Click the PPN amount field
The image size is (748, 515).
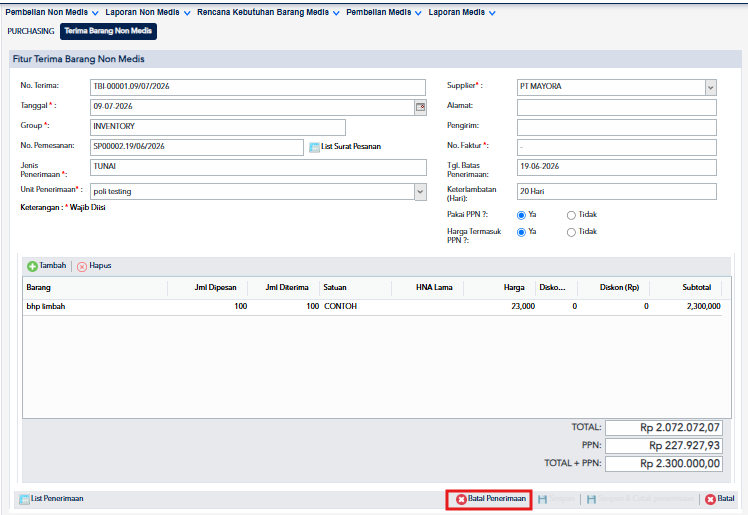(x=664, y=446)
